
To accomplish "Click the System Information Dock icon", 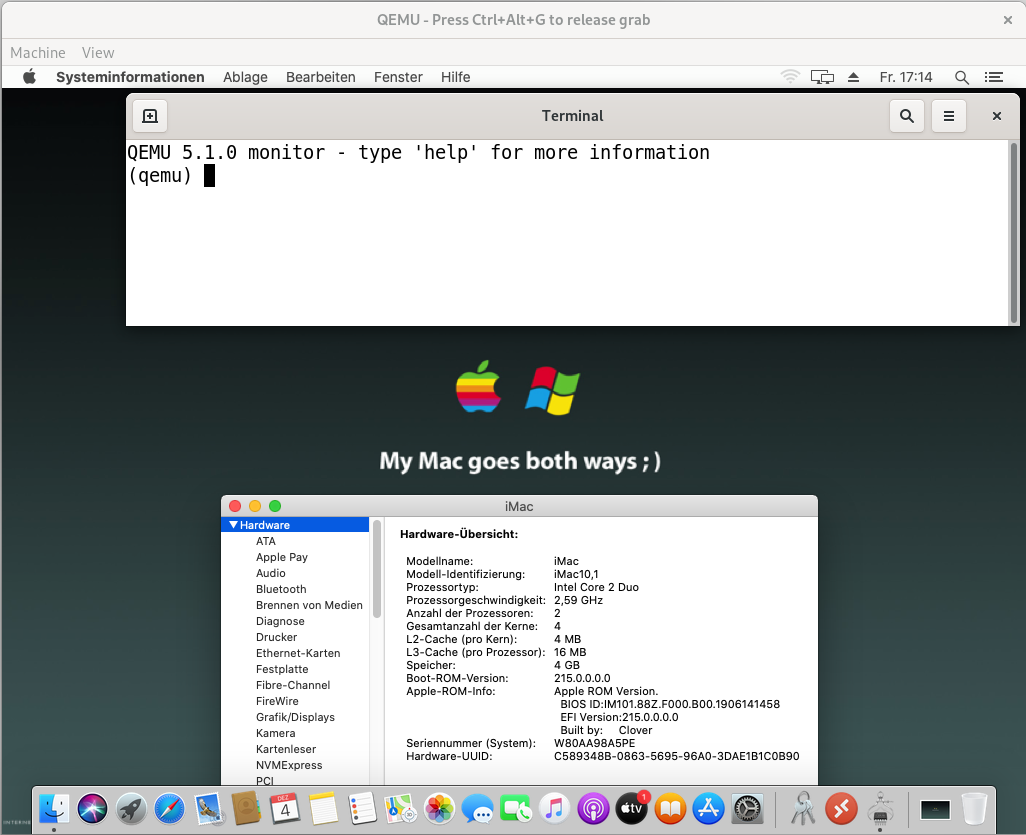I will coord(880,809).
